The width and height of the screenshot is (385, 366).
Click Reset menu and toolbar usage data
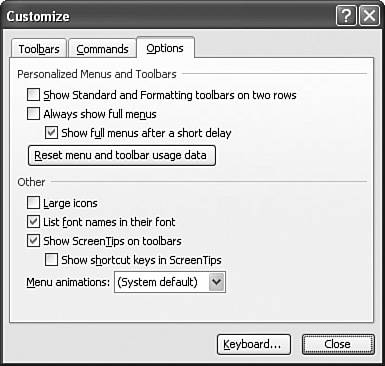tap(122, 155)
